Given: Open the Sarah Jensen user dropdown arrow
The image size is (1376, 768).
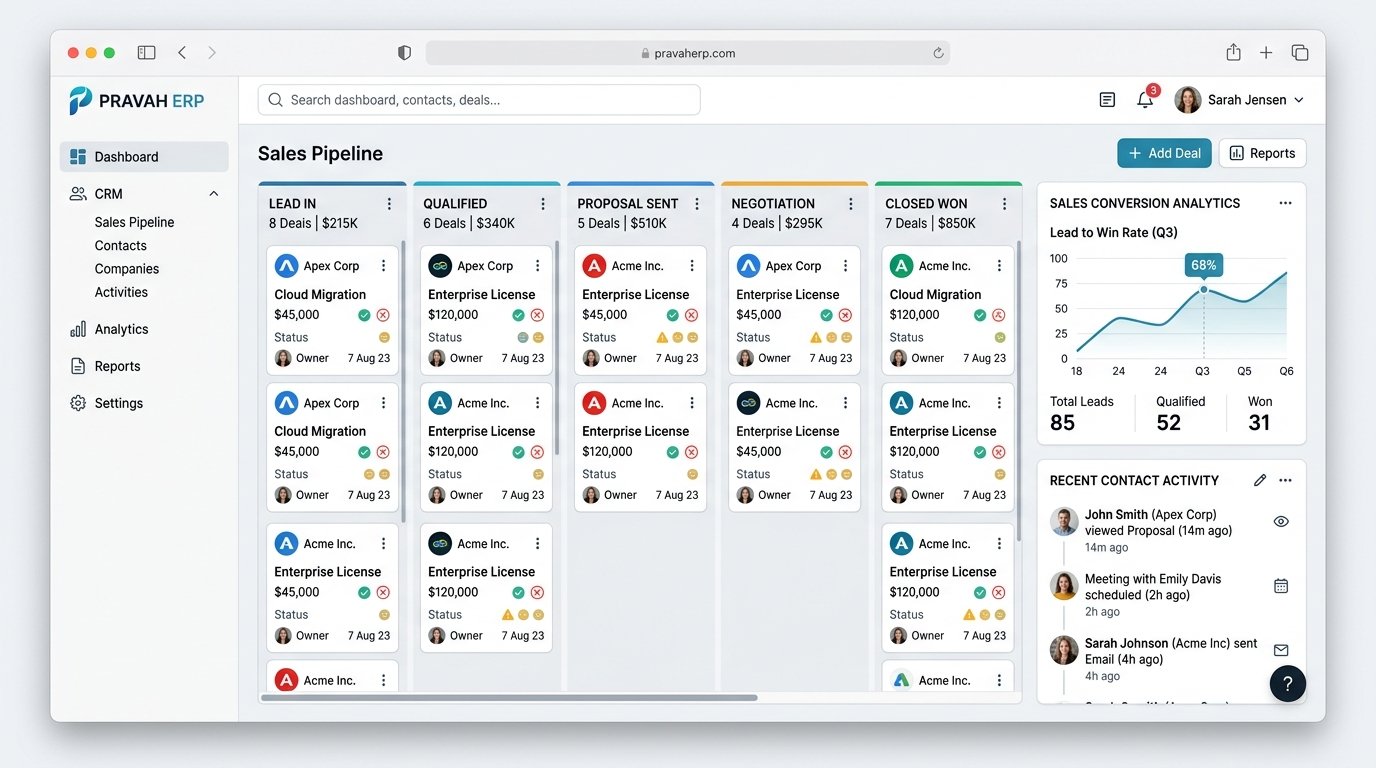Looking at the screenshot, I should 1299,100.
